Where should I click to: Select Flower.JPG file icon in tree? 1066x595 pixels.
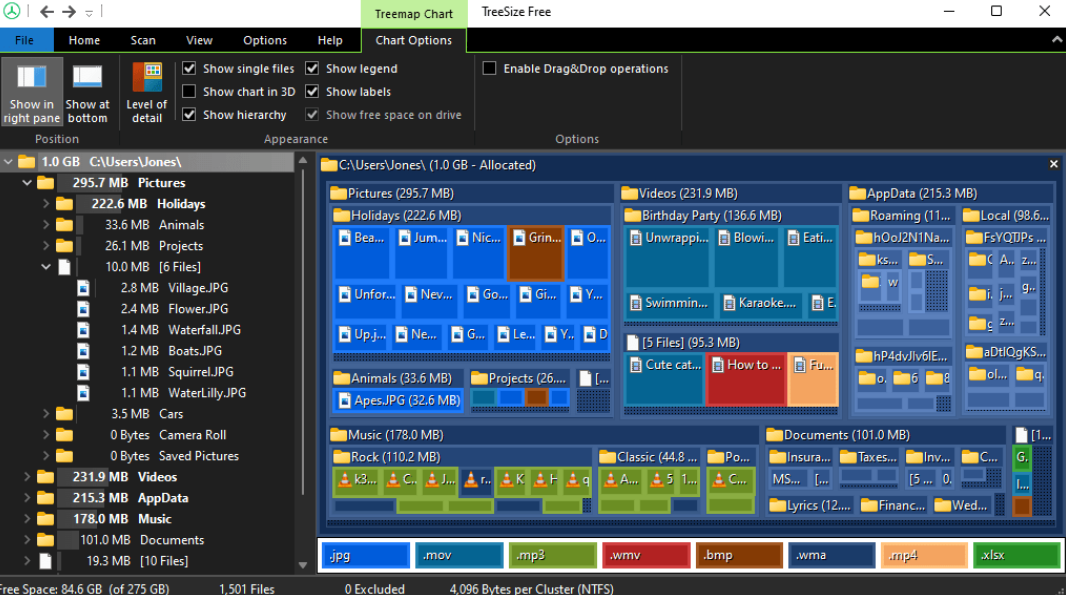(x=83, y=309)
